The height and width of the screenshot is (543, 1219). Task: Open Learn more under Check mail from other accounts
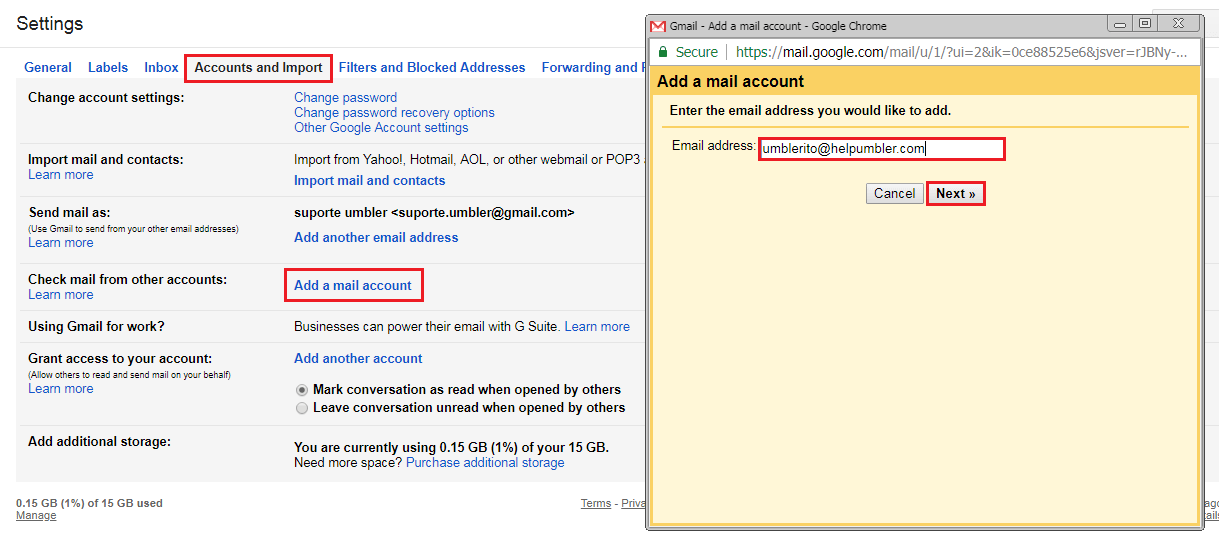coord(60,295)
